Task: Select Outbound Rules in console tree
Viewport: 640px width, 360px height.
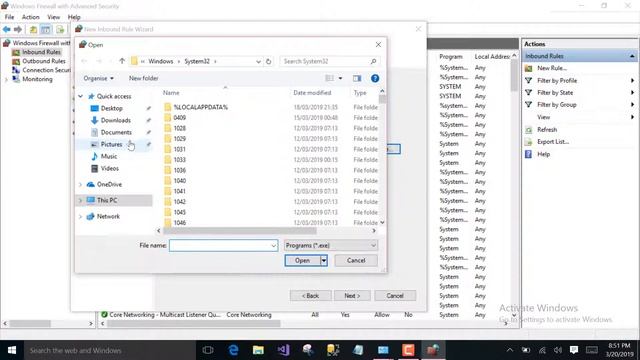Action: click(44, 61)
